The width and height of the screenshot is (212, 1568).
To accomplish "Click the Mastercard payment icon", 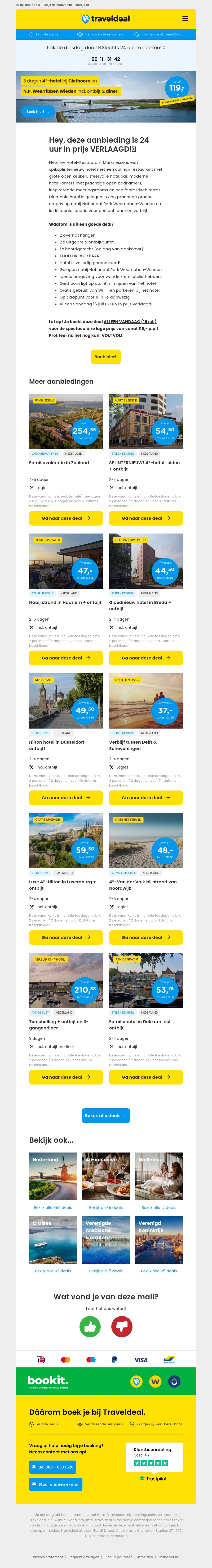I will pos(66,1359).
